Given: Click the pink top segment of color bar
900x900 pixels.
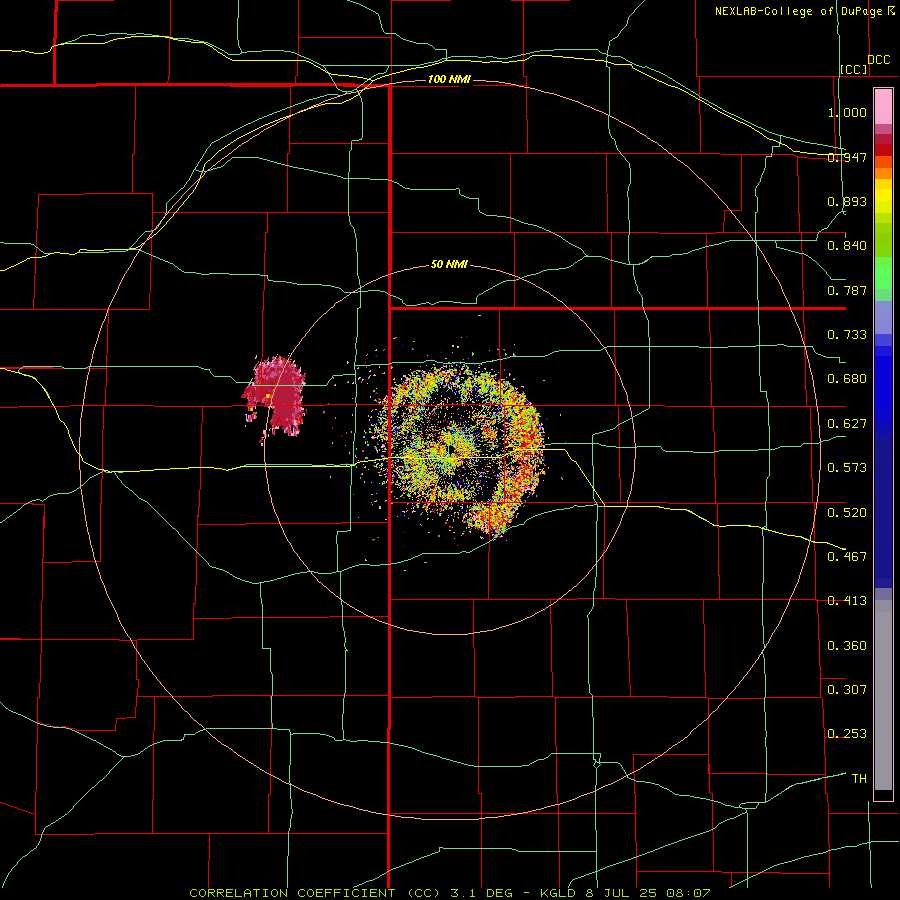Looking at the screenshot, I should click(883, 107).
